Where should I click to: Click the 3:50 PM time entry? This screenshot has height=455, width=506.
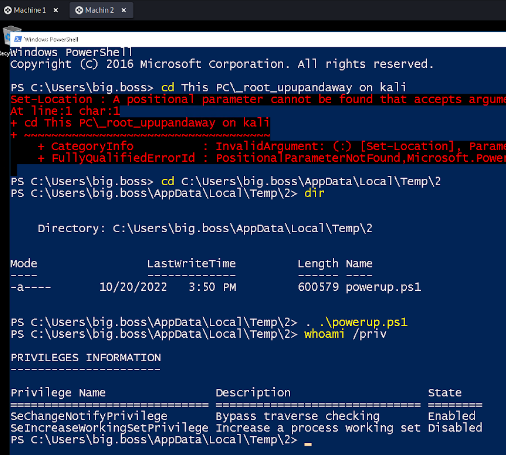212,287
